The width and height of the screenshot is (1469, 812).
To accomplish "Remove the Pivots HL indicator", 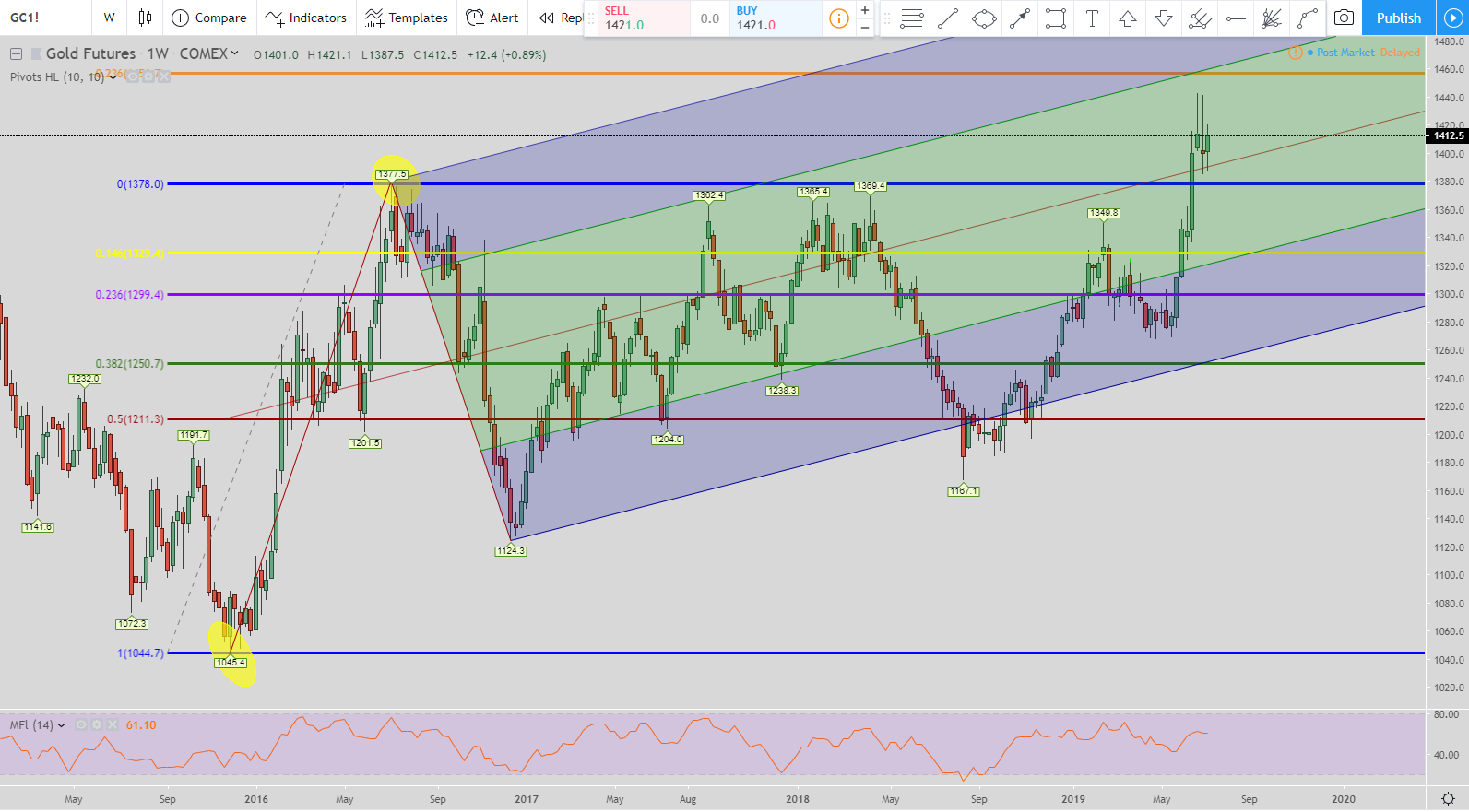I will (x=163, y=76).
